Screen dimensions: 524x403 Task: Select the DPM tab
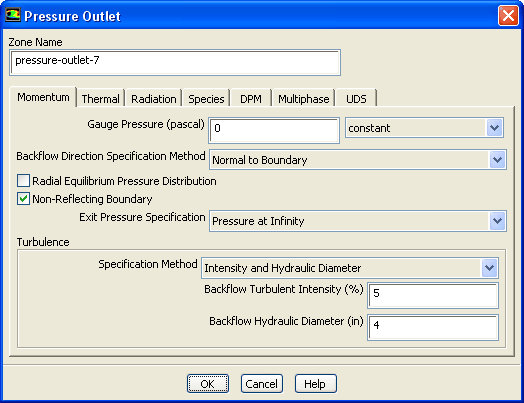[251, 99]
